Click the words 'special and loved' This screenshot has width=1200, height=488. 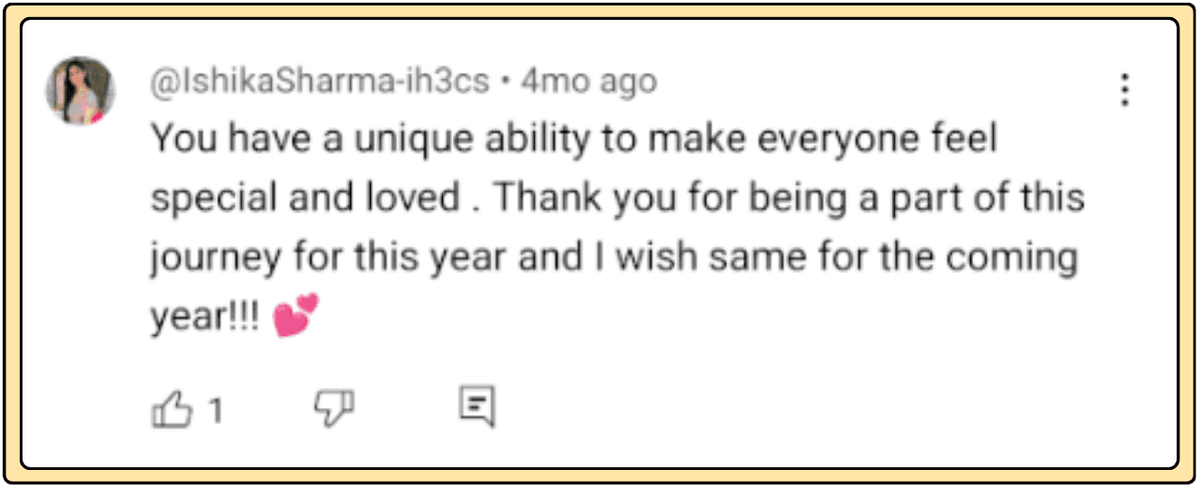point(303,198)
